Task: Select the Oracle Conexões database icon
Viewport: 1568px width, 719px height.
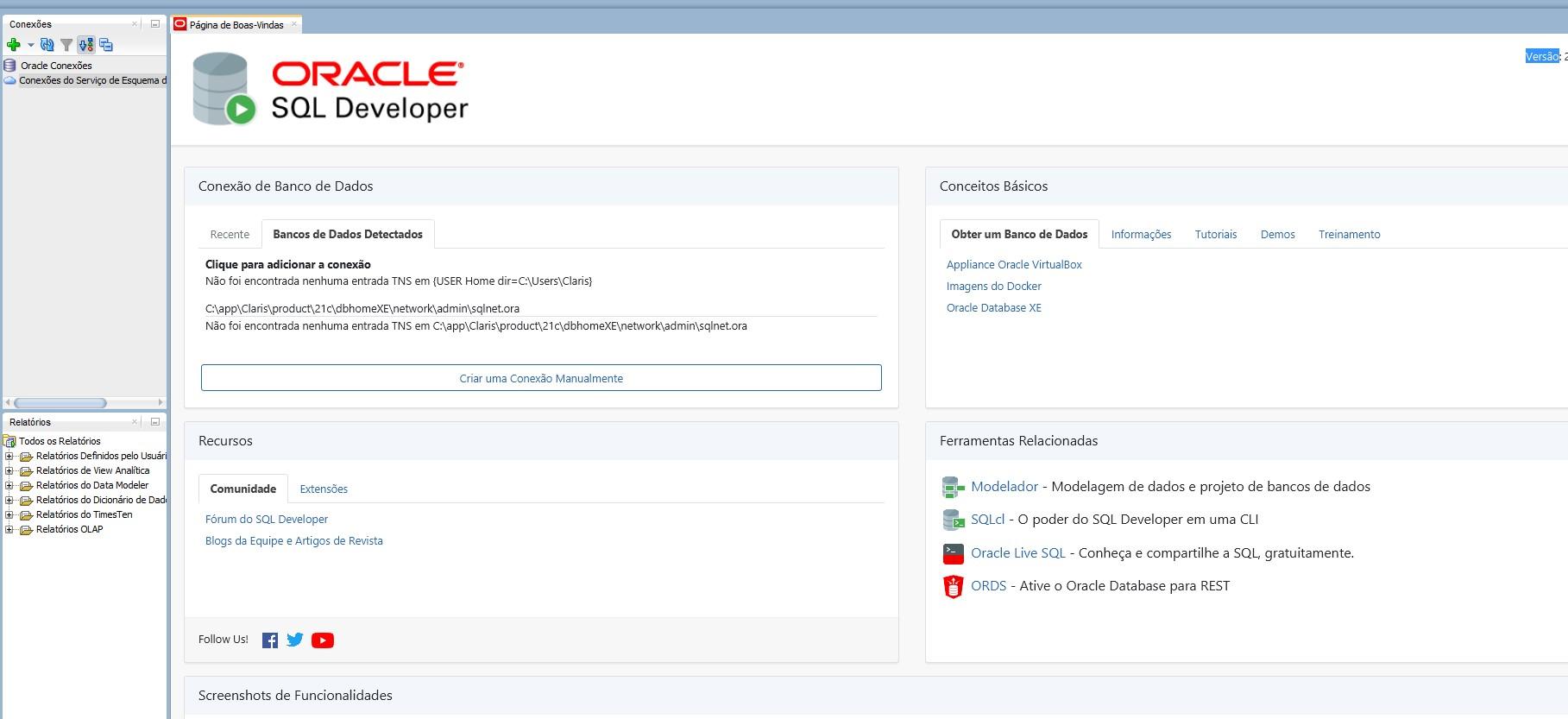Action: click(10, 66)
